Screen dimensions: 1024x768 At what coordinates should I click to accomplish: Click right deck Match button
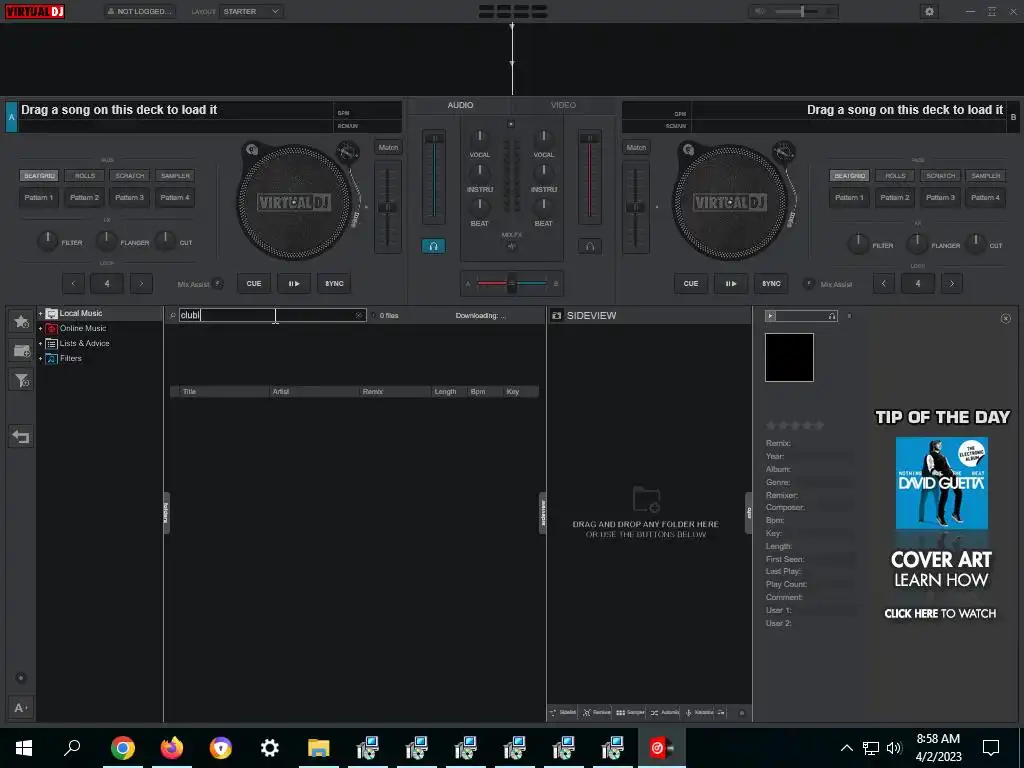pyautogui.click(x=636, y=148)
